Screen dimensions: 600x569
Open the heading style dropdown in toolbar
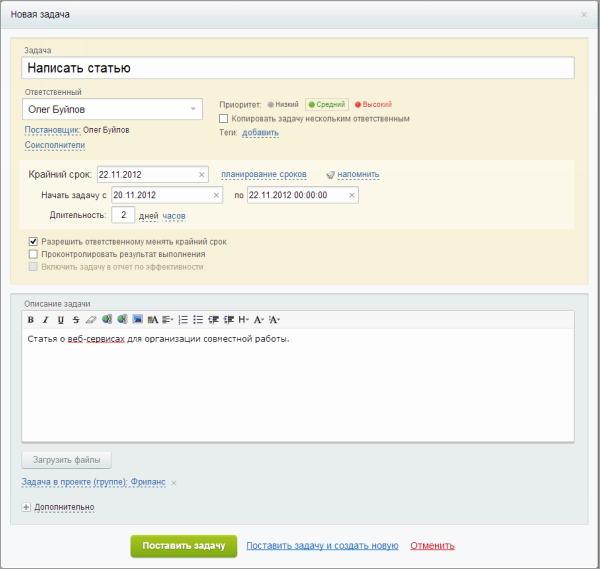click(x=244, y=320)
